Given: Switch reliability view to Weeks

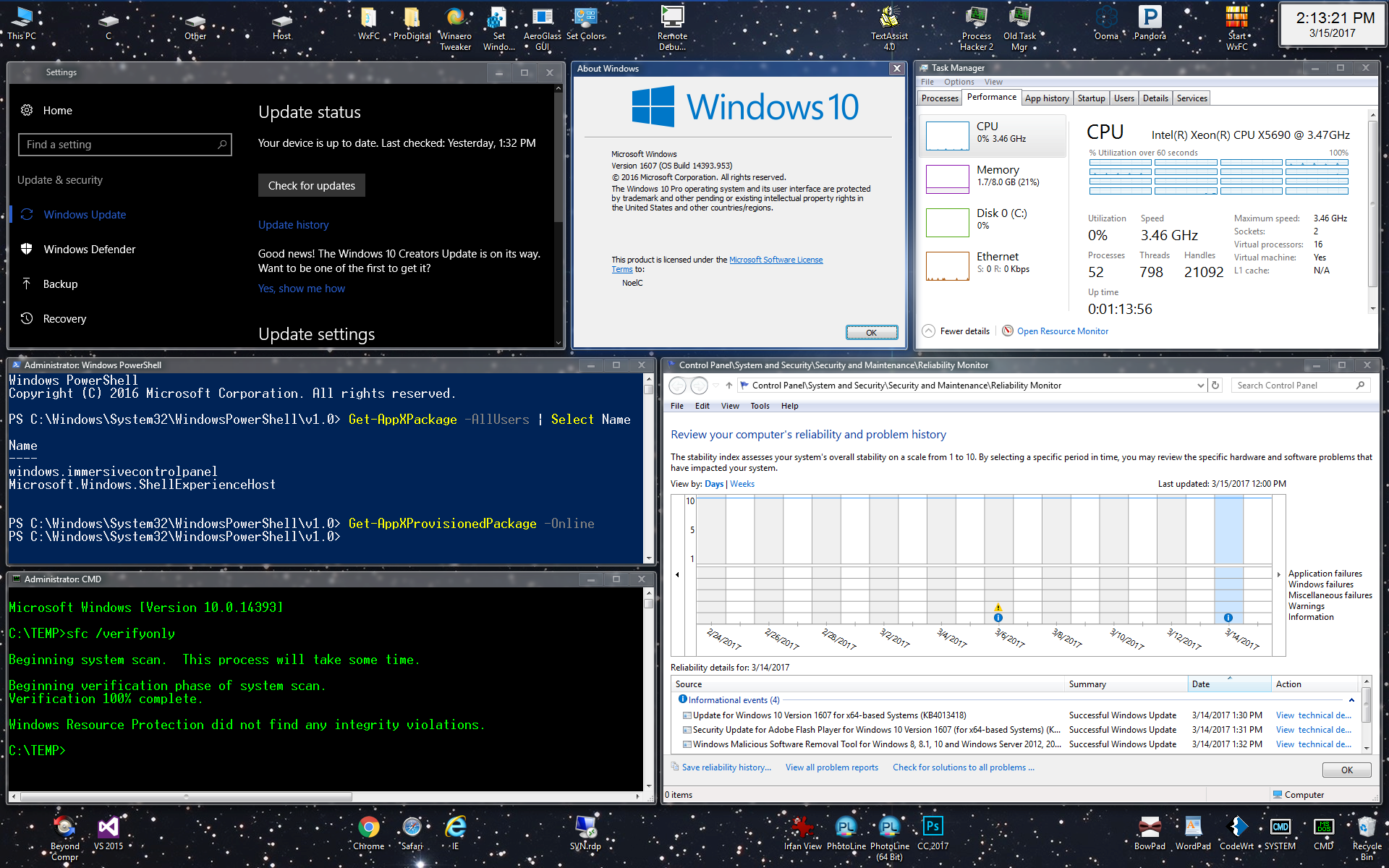Looking at the screenshot, I should click(742, 484).
